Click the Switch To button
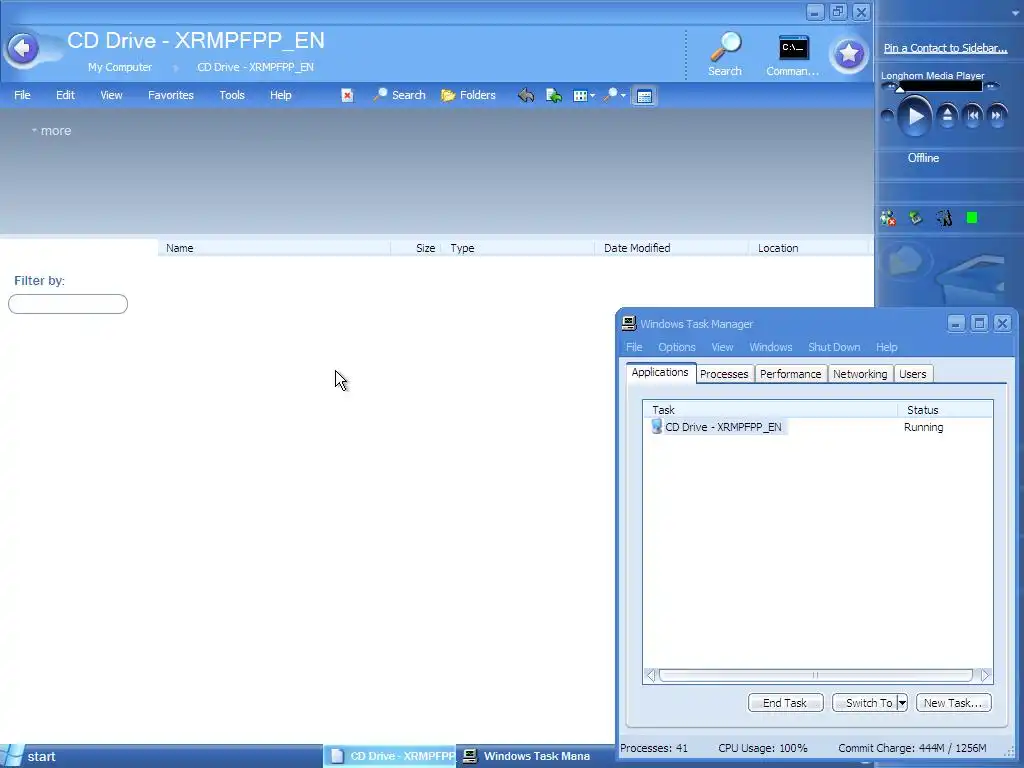Viewport: 1024px width, 768px height. coord(865,703)
